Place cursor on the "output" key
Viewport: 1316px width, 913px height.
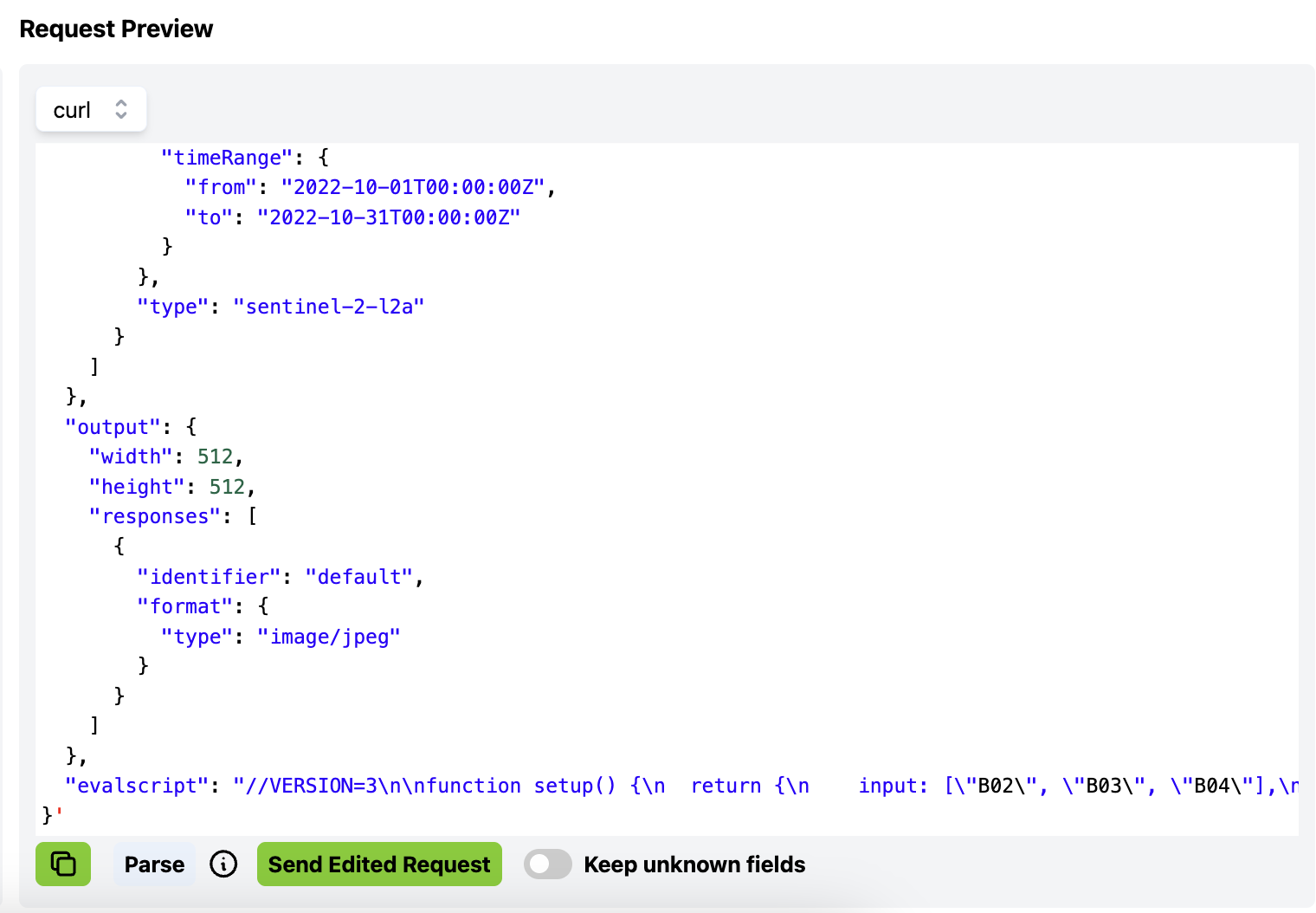pyautogui.click(x=113, y=427)
